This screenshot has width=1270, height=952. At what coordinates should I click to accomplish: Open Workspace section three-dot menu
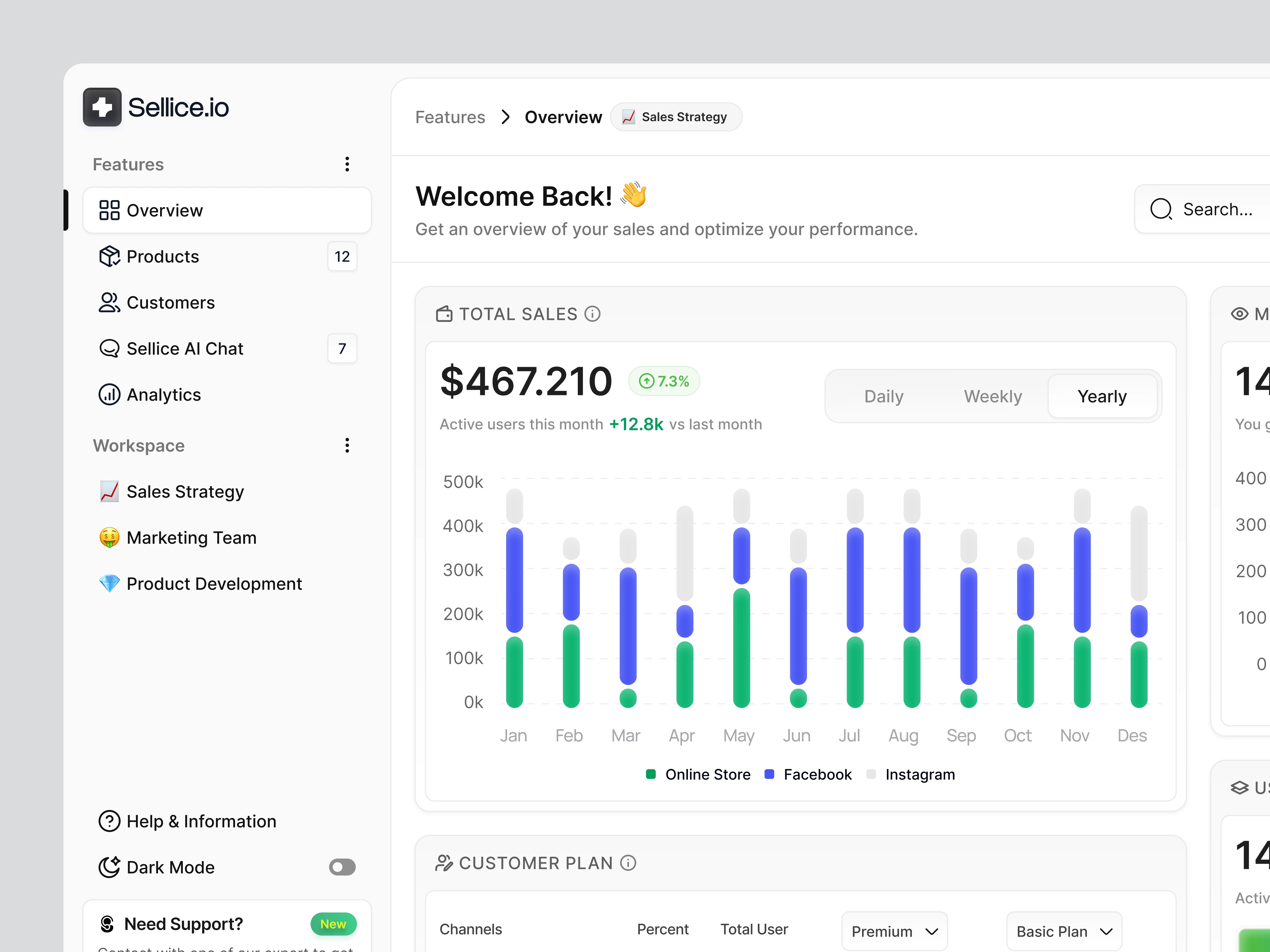347,445
